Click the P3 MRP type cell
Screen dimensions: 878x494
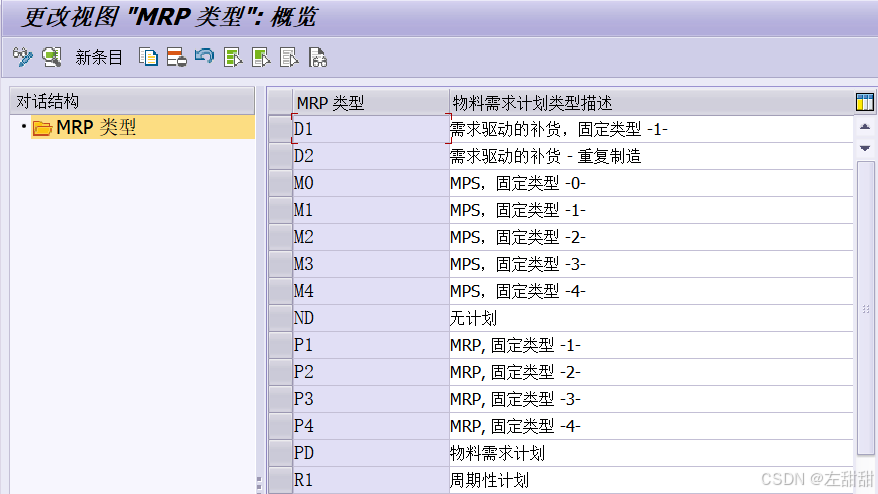pos(371,399)
